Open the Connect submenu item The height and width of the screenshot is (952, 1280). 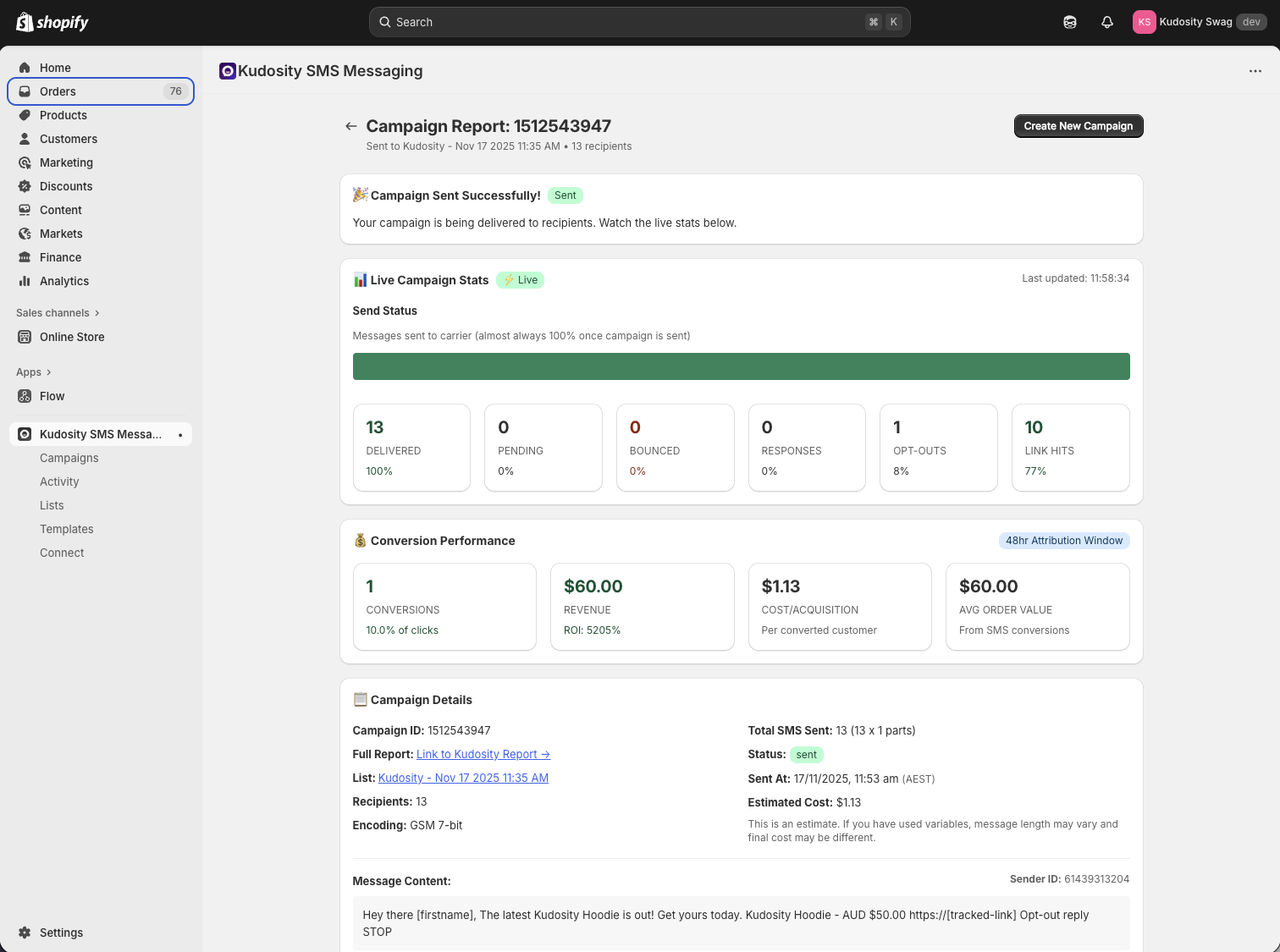point(62,553)
